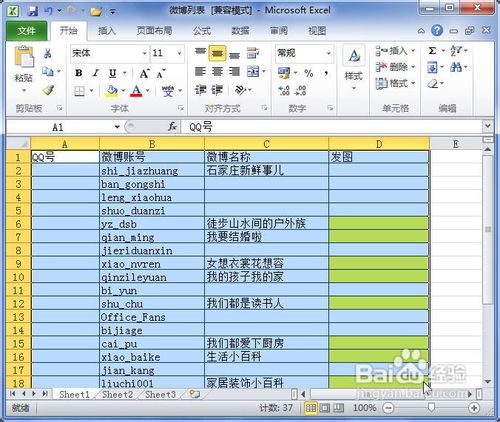Toggle Align Text Left

(x=200, y=71)
